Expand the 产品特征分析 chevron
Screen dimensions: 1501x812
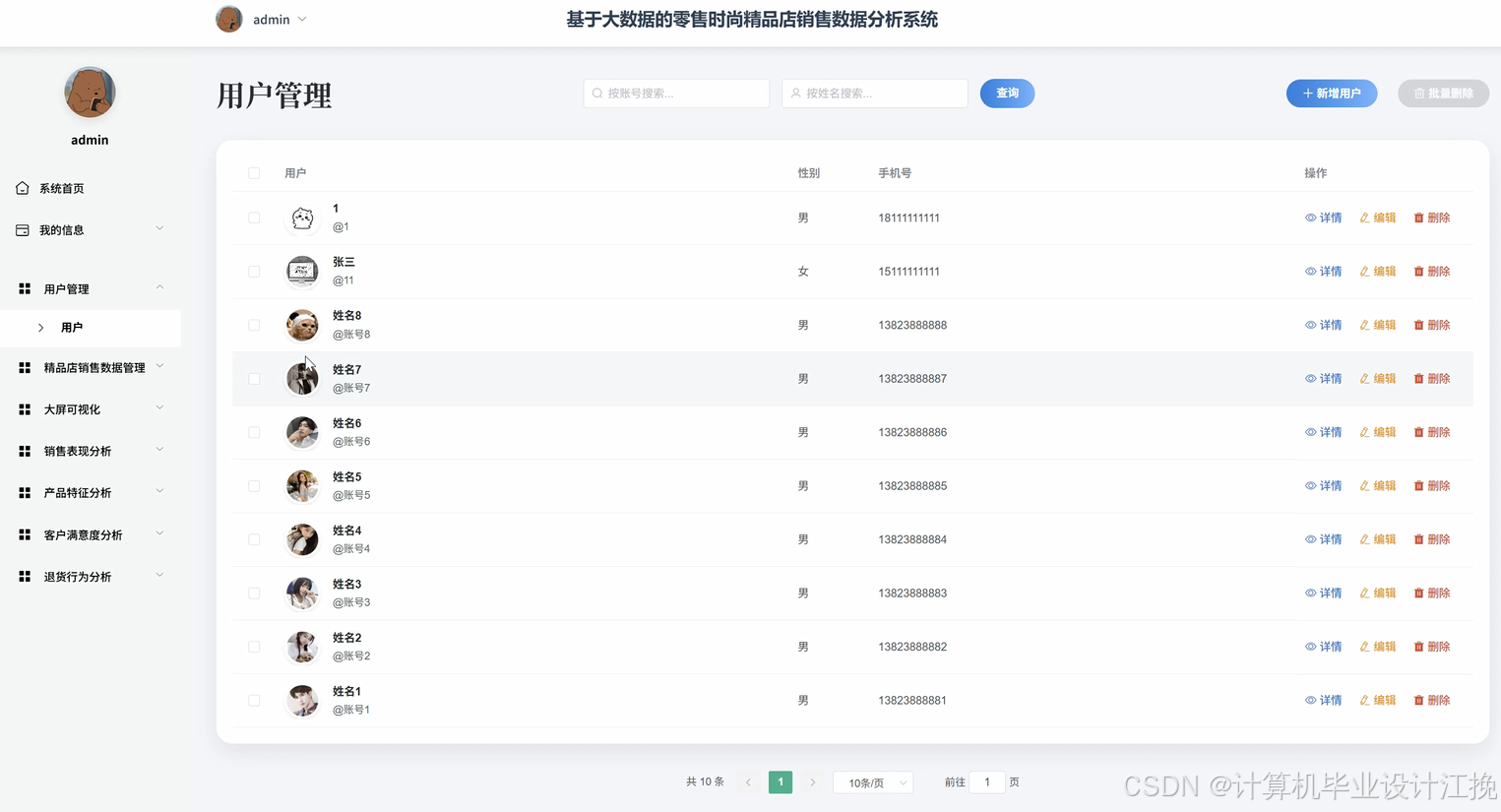159,492
